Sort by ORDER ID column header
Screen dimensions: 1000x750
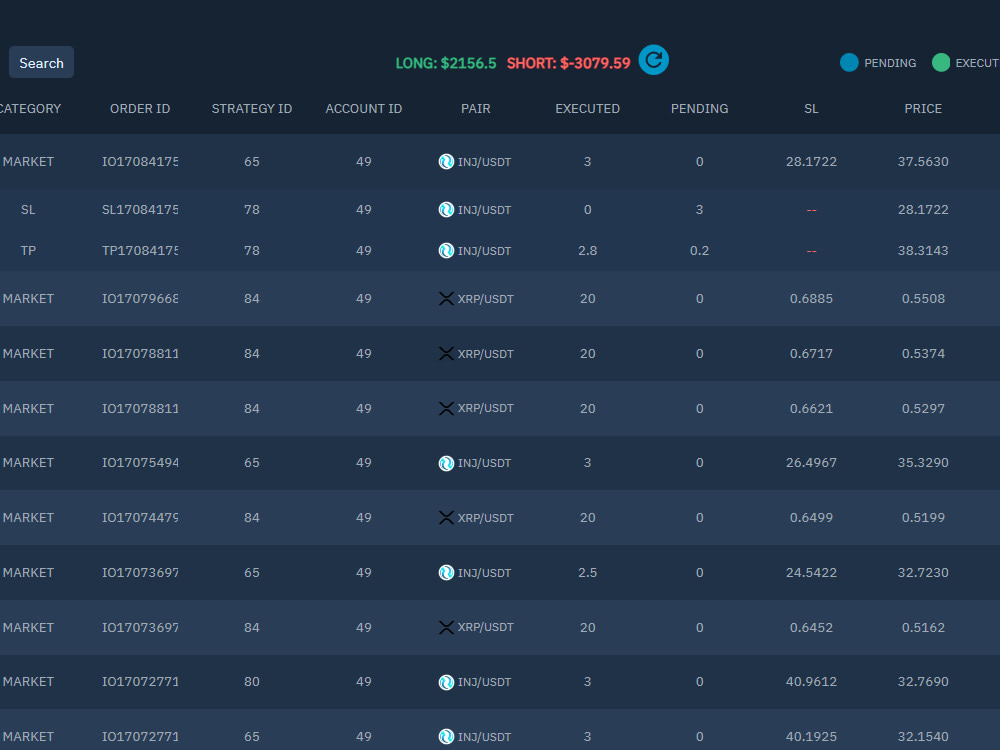click(140, 108)
